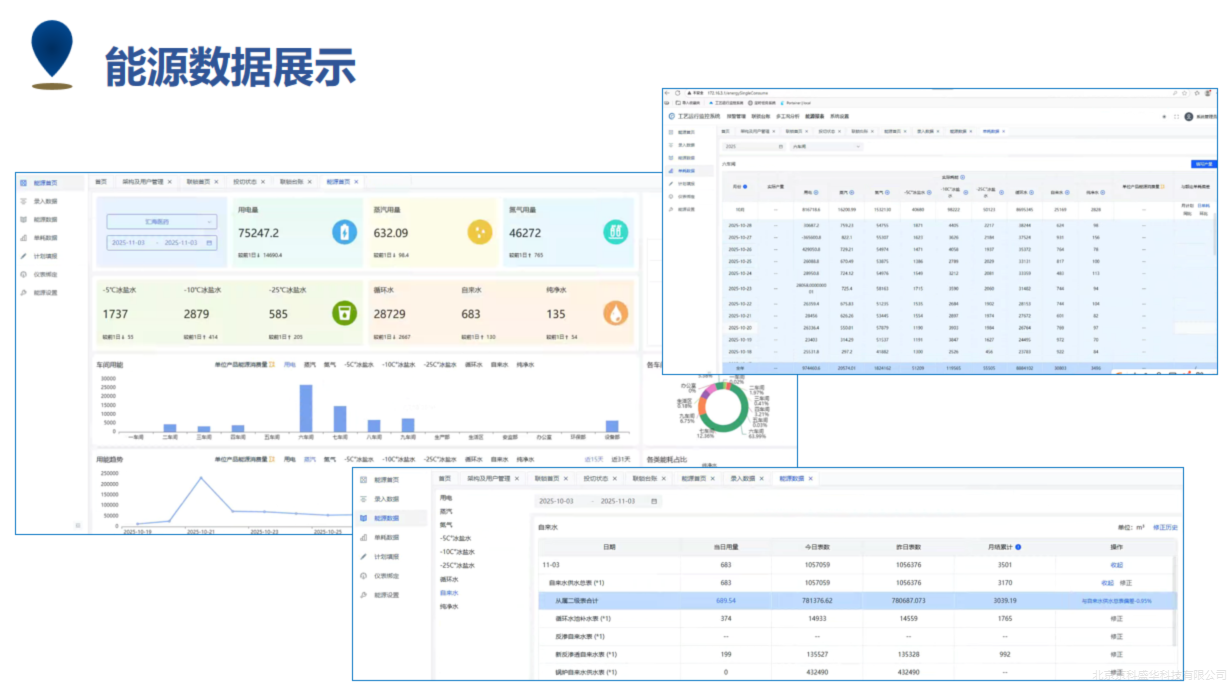The width and height of the screenshot is (1232, 684).
Task: Click the 六车间 bar in 车间用能 chart
Action: click(x=306, y=409)
